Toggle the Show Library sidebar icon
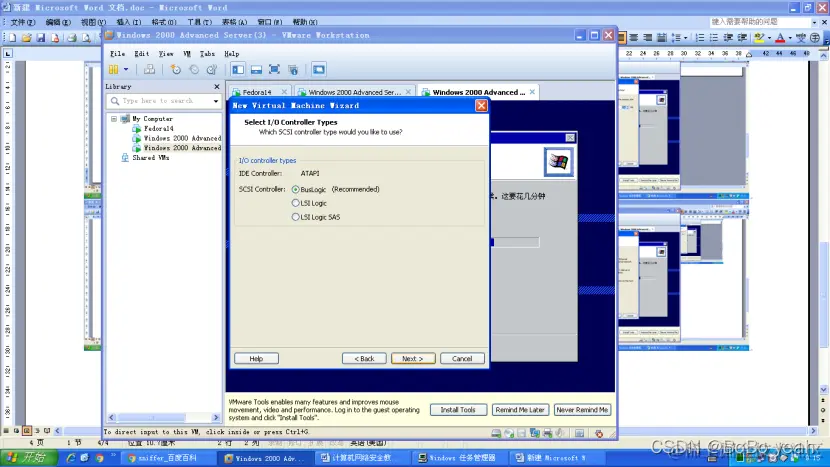The width and height of the screenshot is (830, 467). point(238,69)
